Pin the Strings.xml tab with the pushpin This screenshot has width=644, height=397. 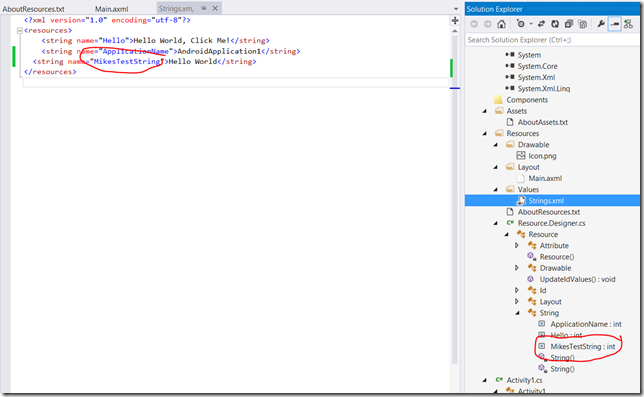204,8
